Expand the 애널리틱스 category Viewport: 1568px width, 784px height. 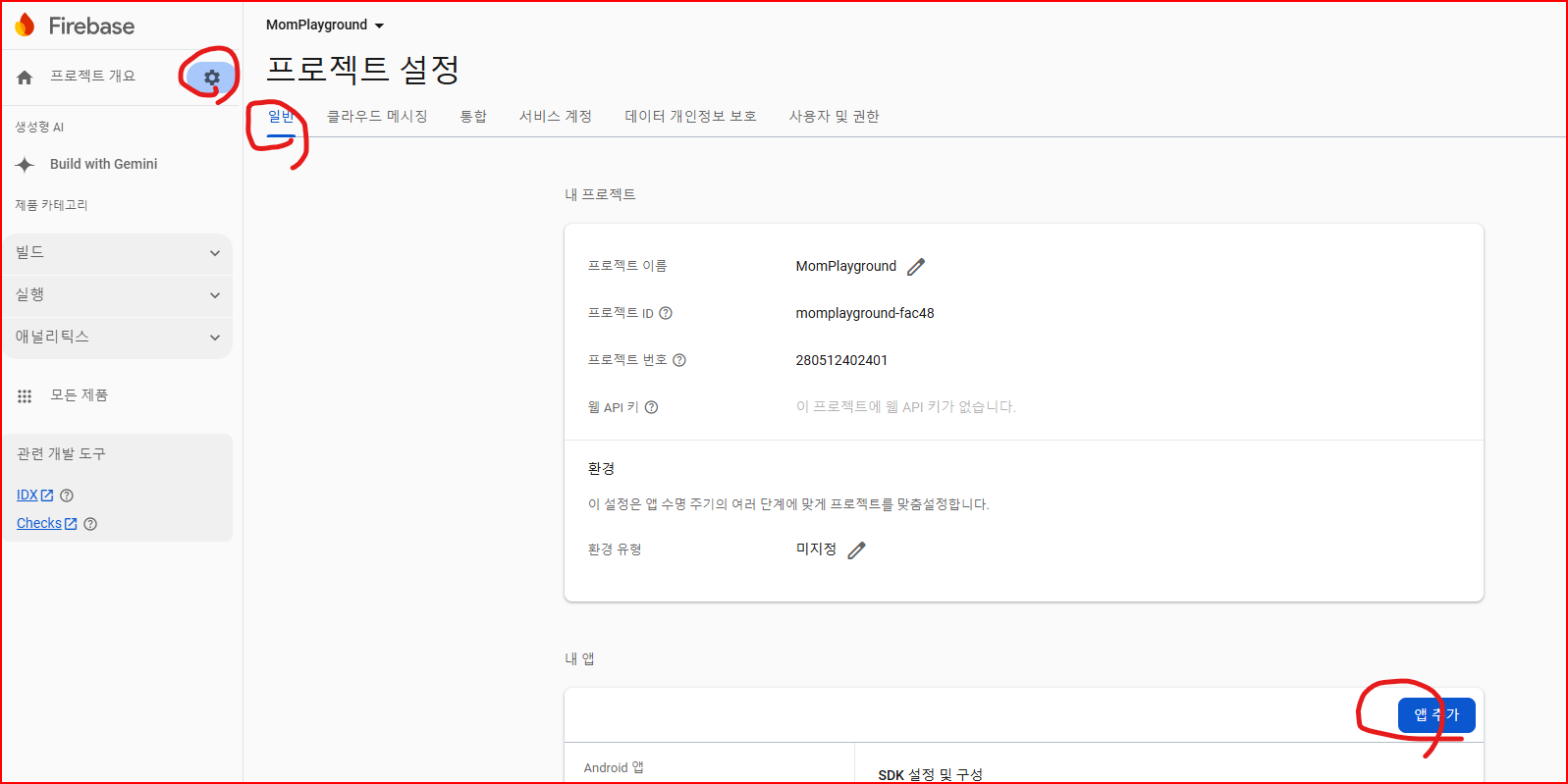coord(117,338)
